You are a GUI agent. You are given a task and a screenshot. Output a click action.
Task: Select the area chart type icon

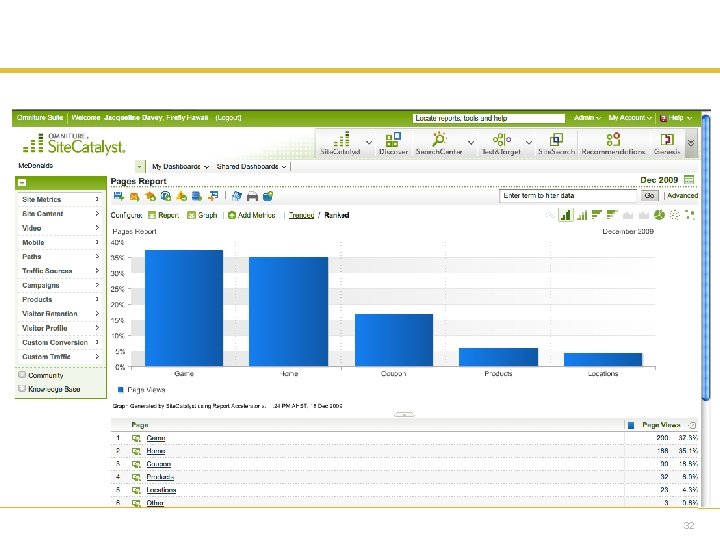coord(628,215)
